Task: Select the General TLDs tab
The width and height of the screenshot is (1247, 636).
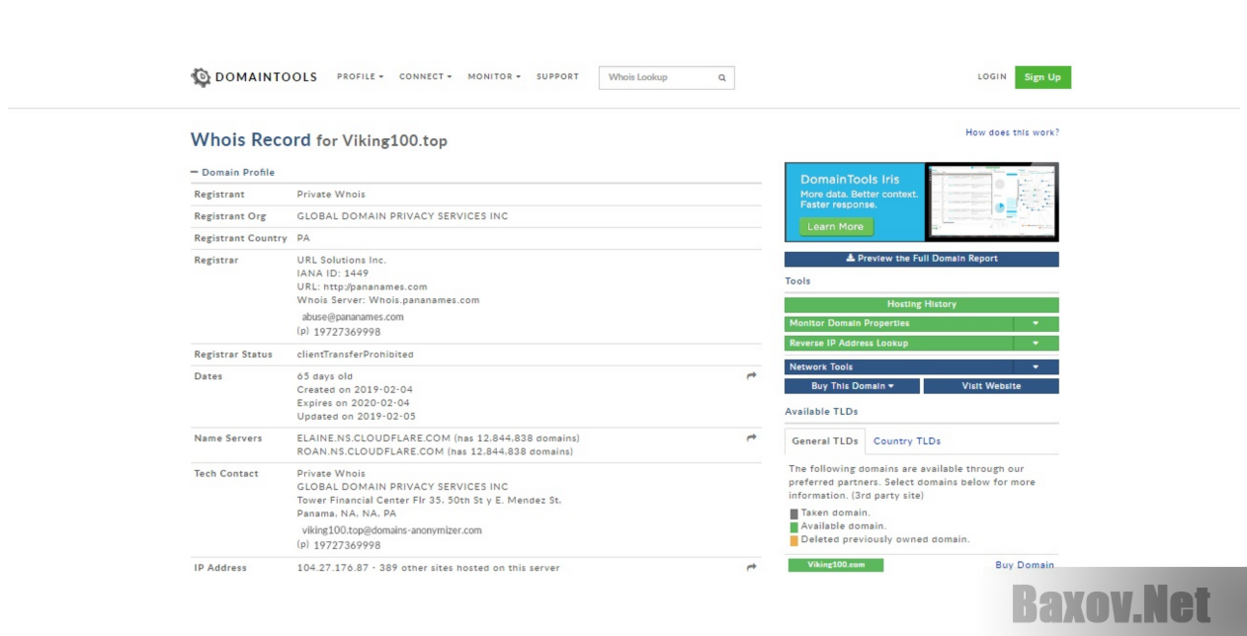Action: [x=825, y=441]
